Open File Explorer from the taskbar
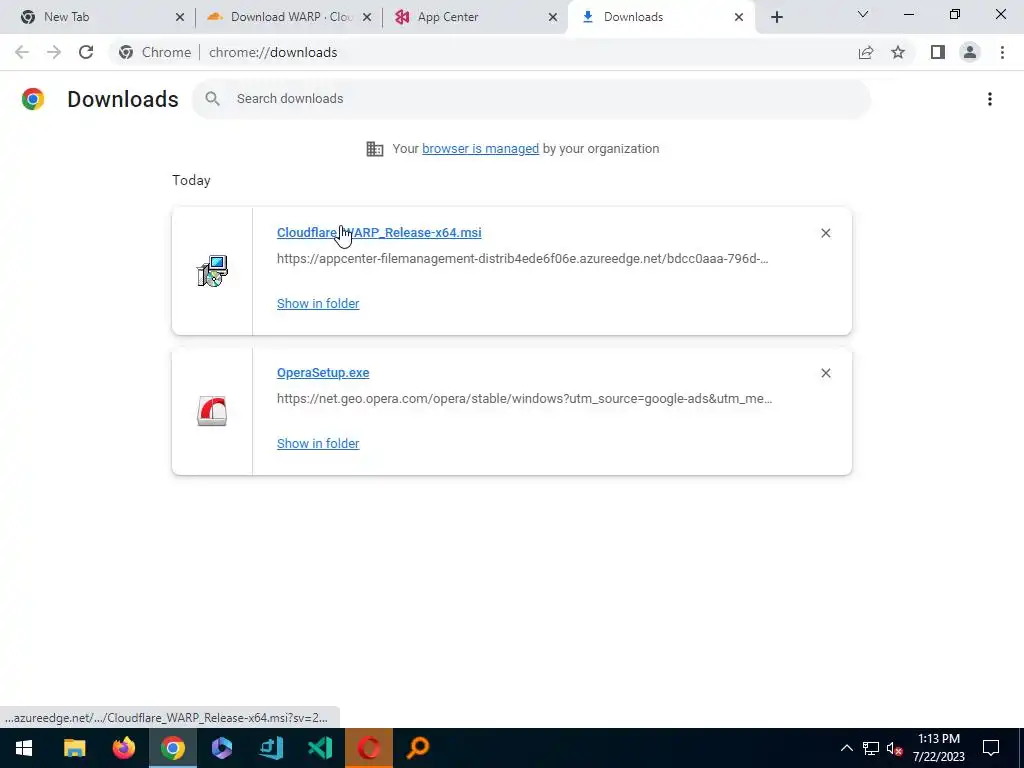Screen dimensions: 1024x768 [74, 748]
